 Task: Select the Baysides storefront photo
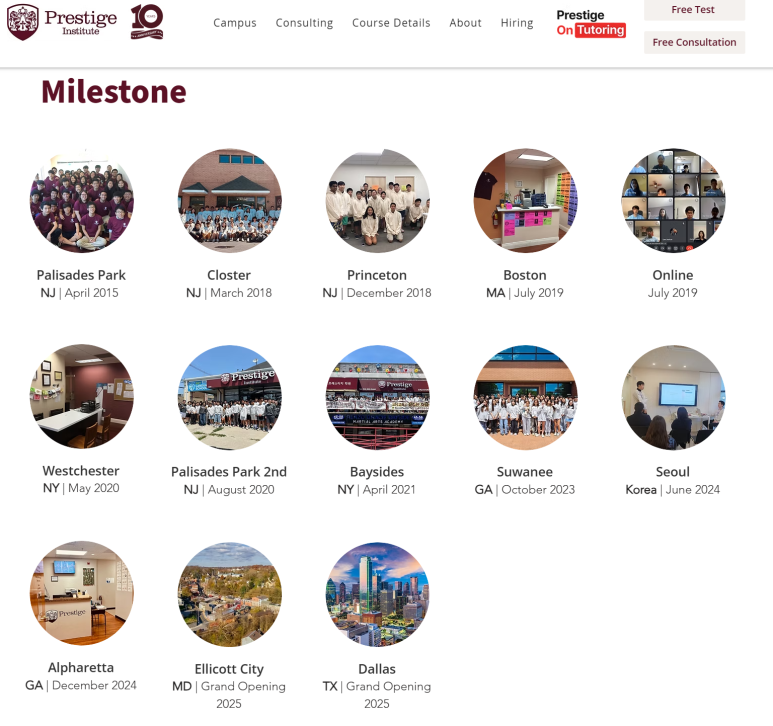point(378,397)
